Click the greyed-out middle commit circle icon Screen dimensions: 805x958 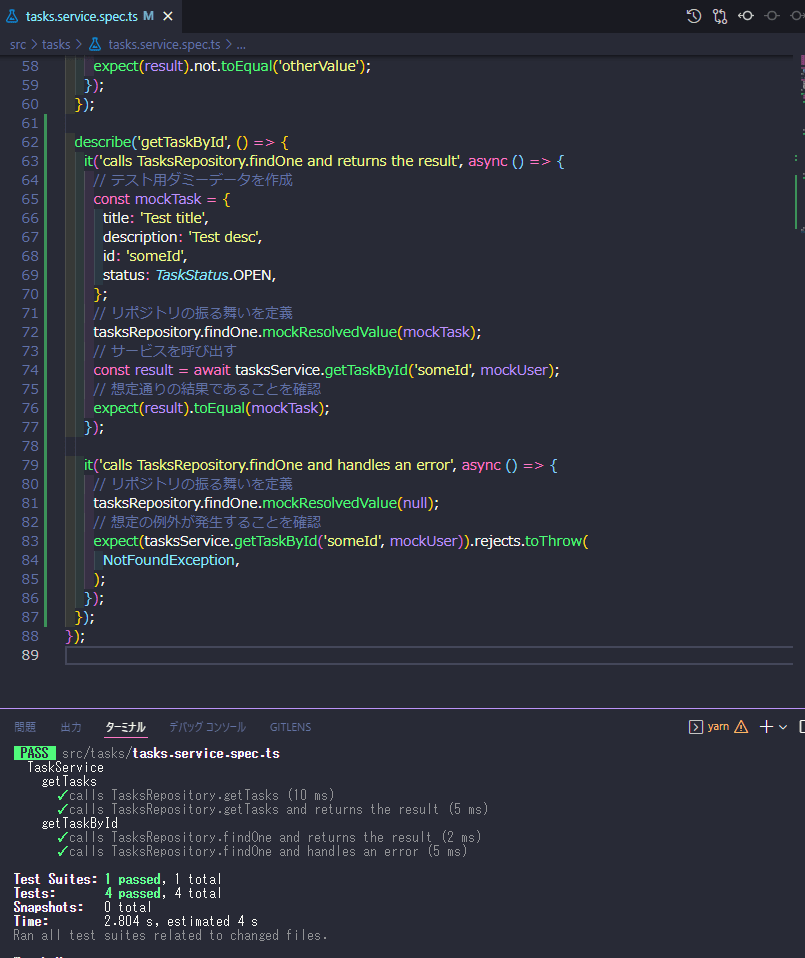click(x=772, y=16)
